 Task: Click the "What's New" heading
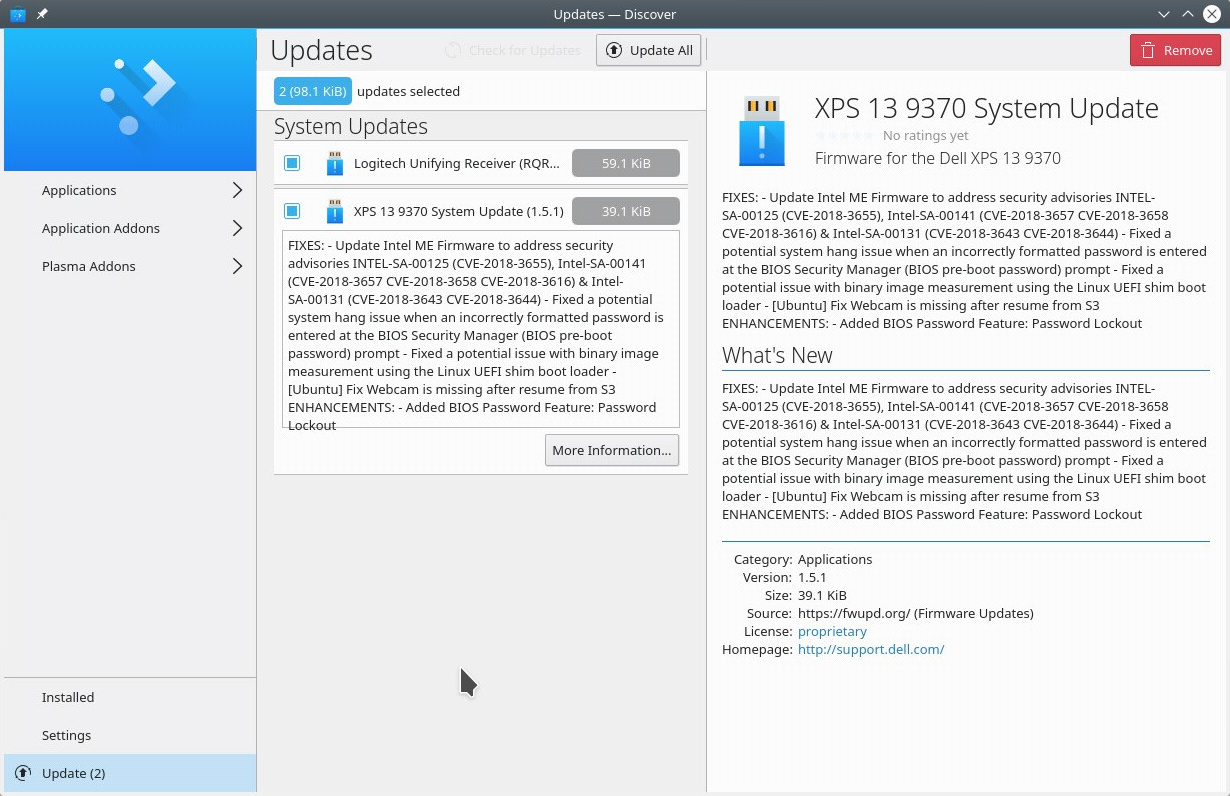[x=777, y=355]
